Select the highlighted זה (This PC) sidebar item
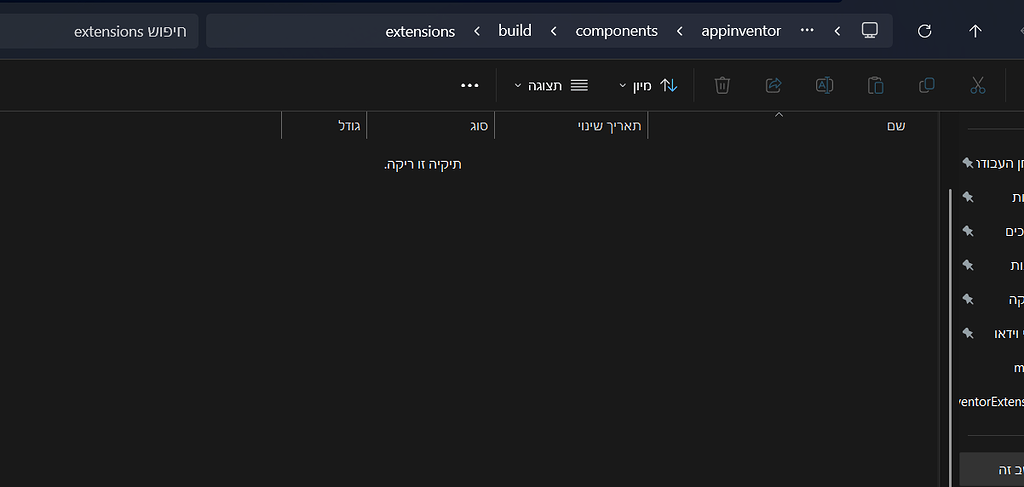1024x487 pixels. click(993, 469)
